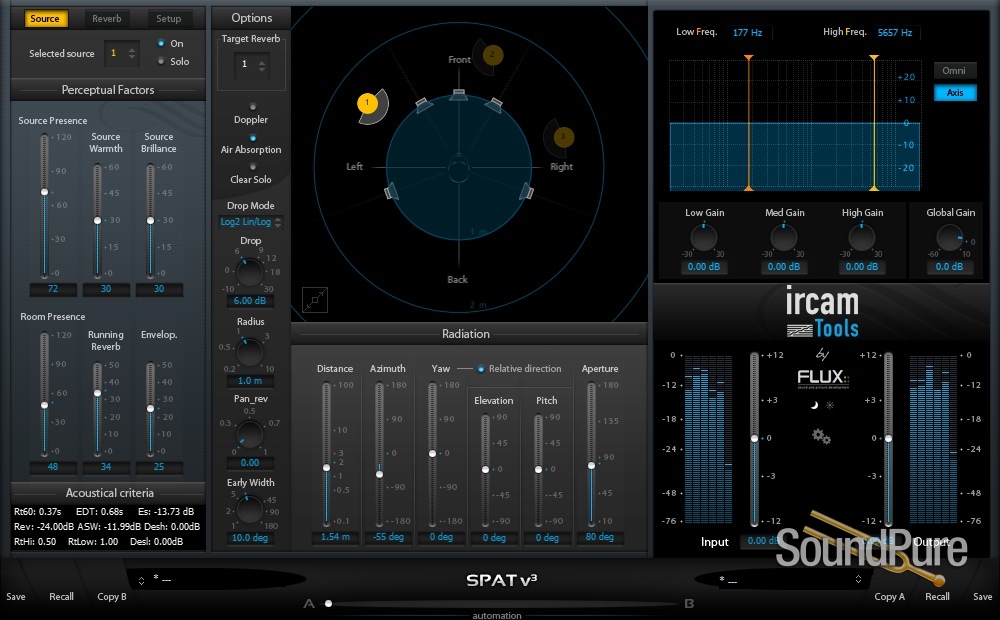Recall preset slot A
Image resolution: width=1000 pixels, height=620 pixels.
61,597
